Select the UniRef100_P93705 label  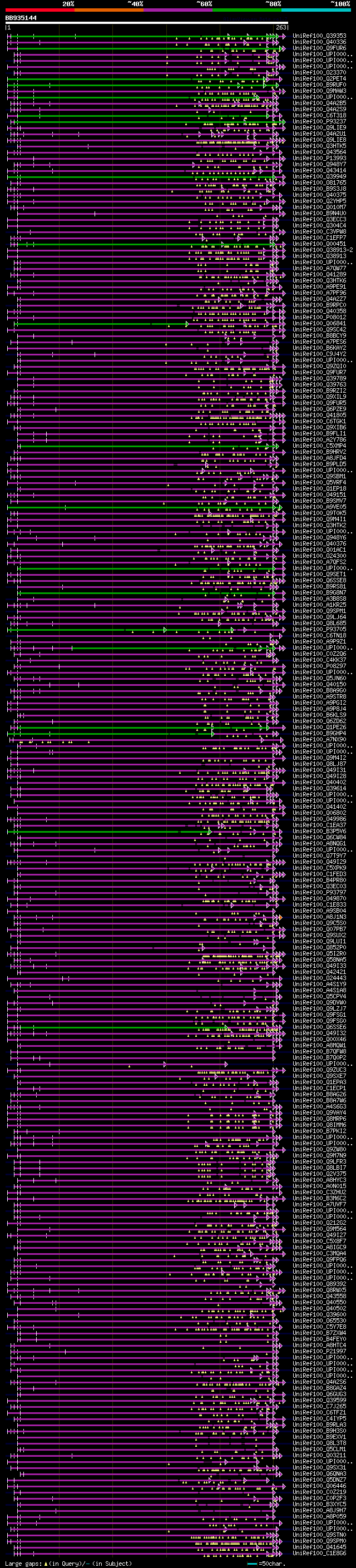[319, 629]
